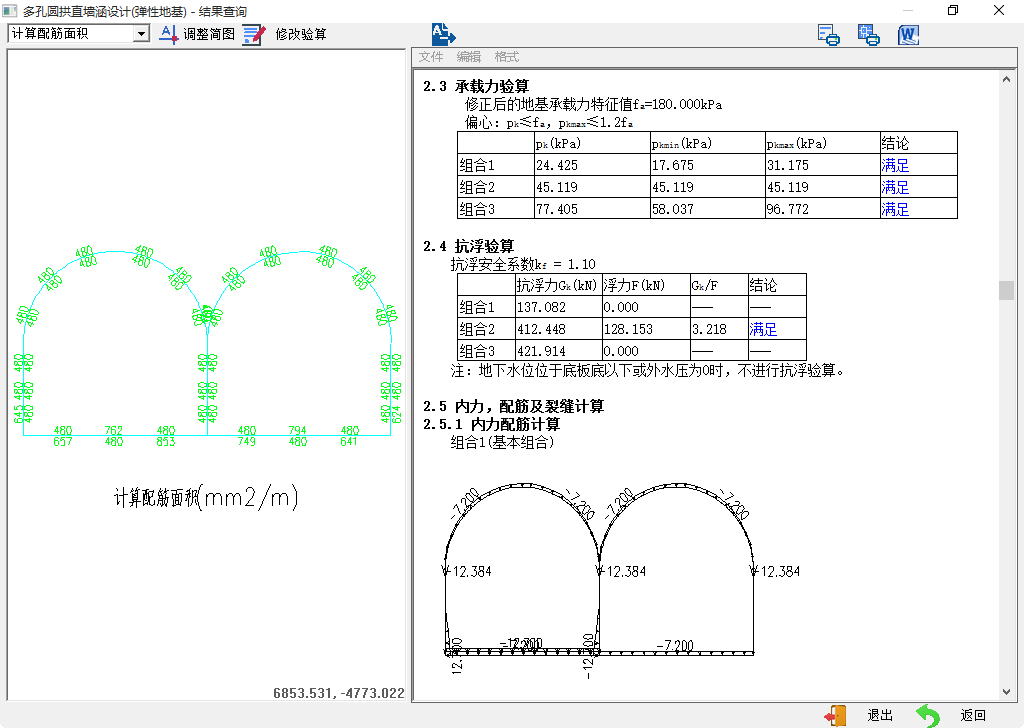The width and height of the screenshot is (1024, 728).
Task: Click the 注：地下水位 note line
Action: pyautogui.click(x=648, y=371)
